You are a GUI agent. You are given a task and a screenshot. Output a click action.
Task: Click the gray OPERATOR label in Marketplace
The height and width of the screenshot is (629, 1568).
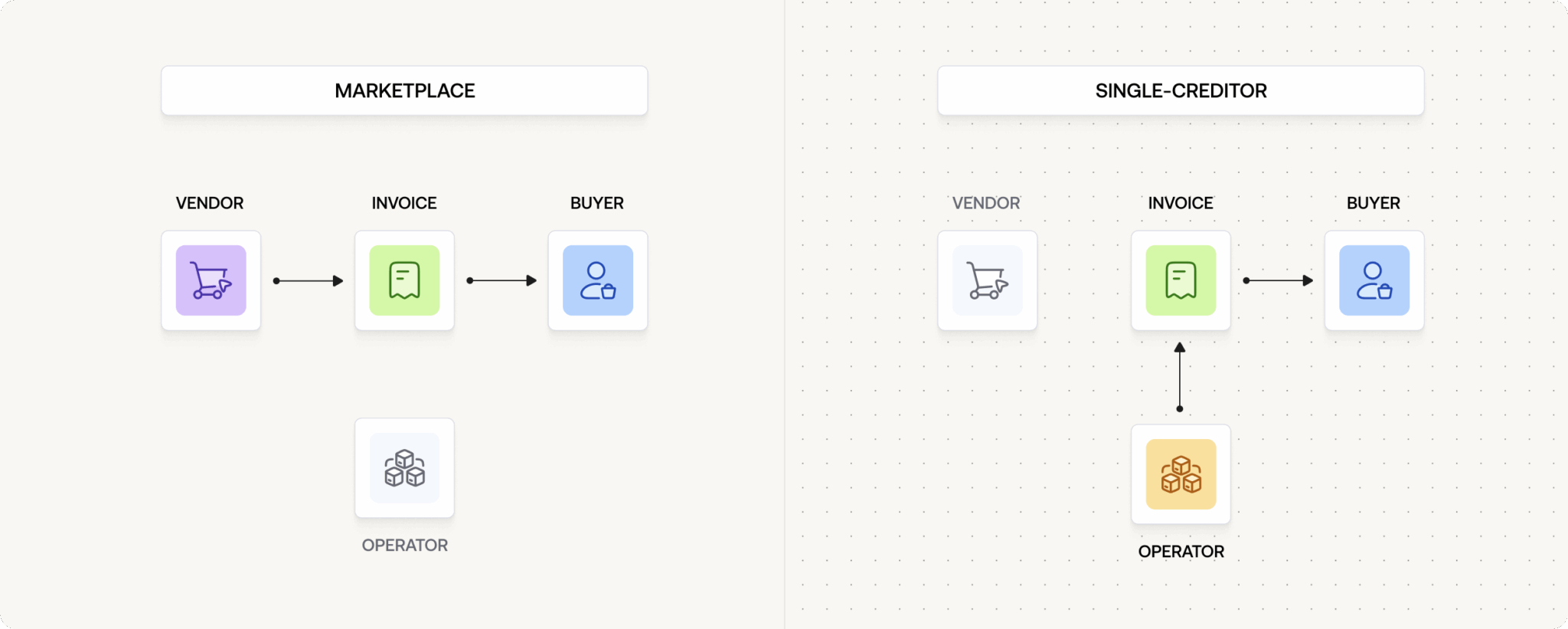[404, 545]
